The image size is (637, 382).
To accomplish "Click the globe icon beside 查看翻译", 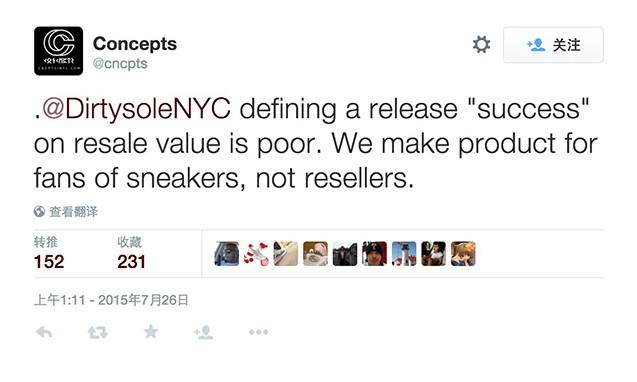I will coord(39,211).
